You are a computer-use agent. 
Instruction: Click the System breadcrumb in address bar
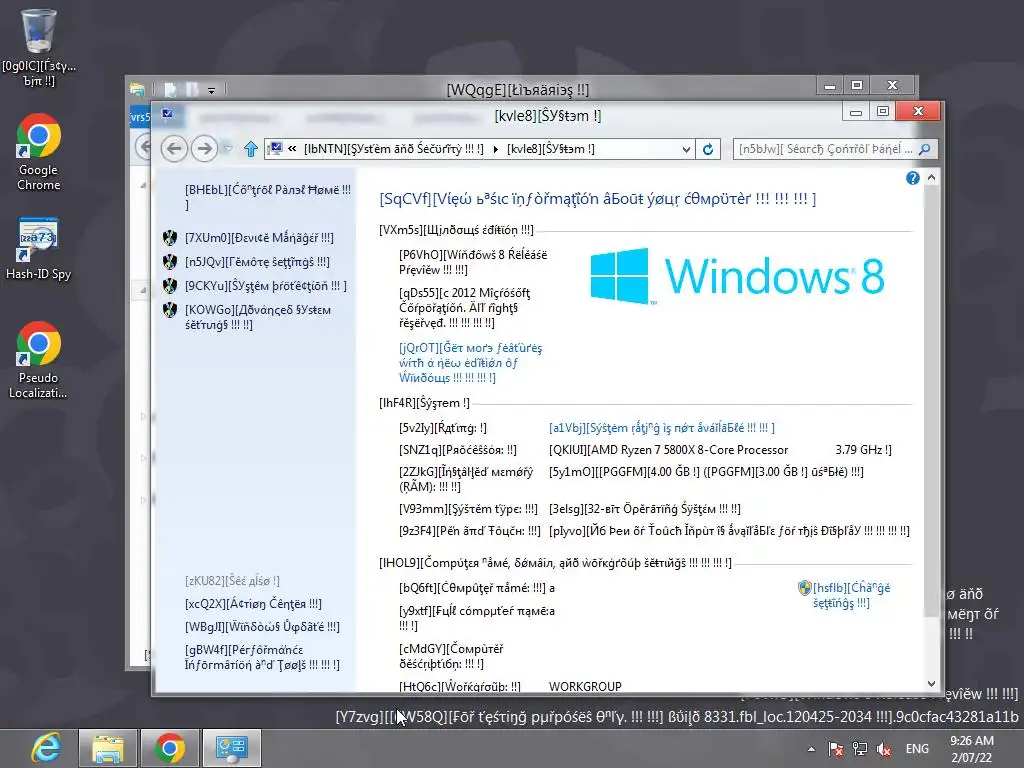point(551,149)
